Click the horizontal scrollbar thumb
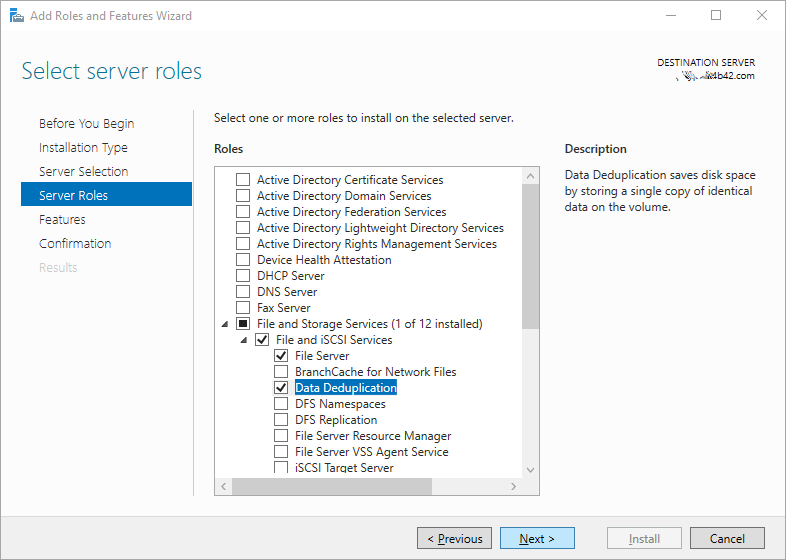 332,486
